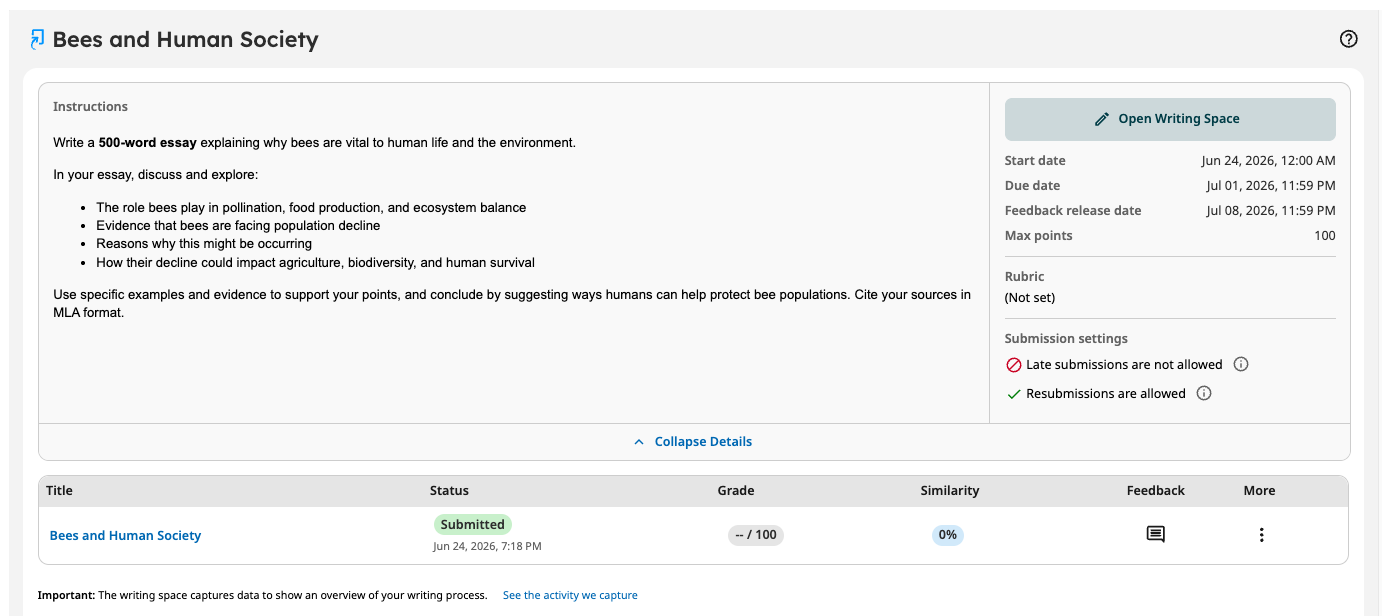Click bullet Evidence that bees are facing decline
1382x616 pixels.
click(238, 226)
